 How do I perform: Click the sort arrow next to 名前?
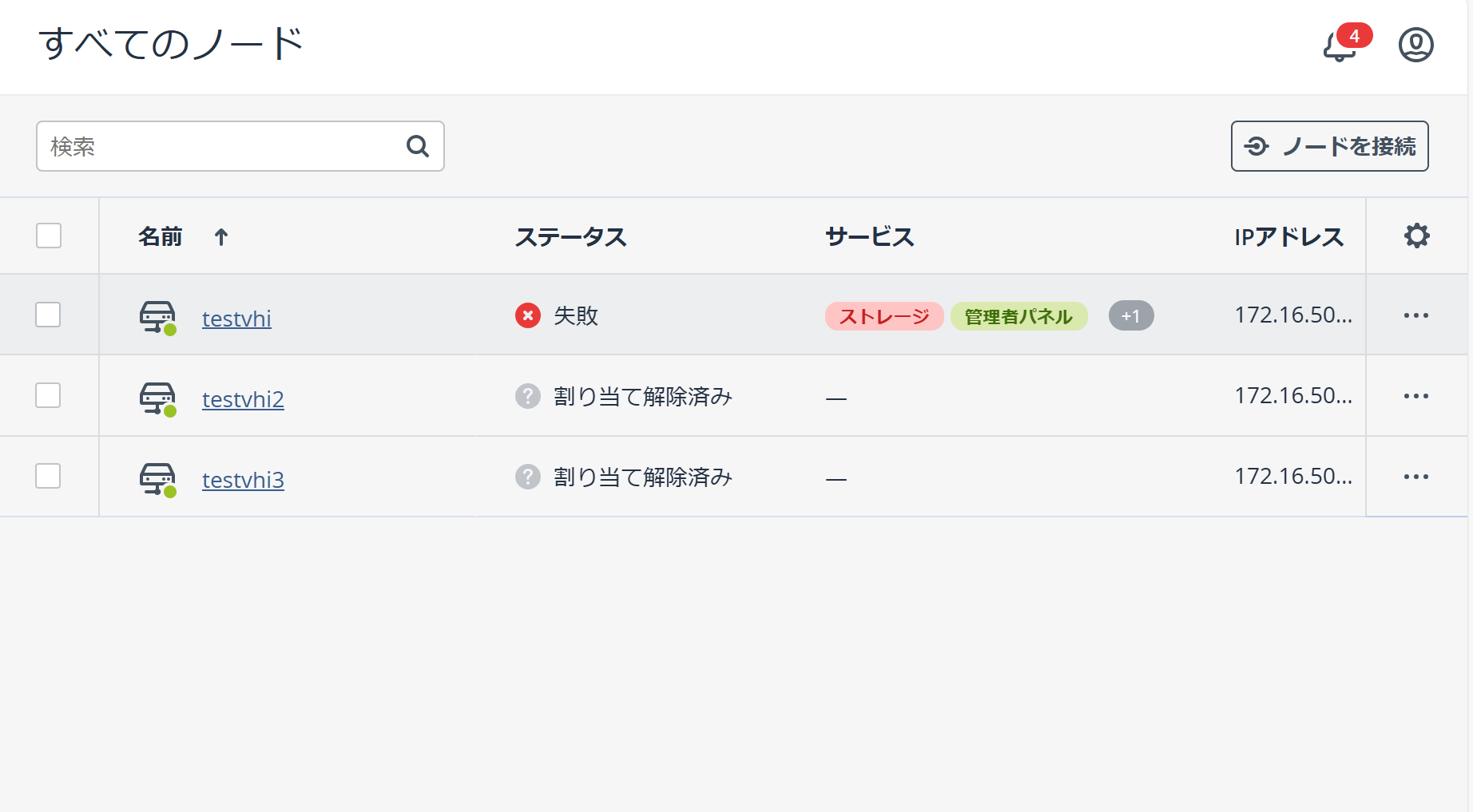click(x=221, y=237)
